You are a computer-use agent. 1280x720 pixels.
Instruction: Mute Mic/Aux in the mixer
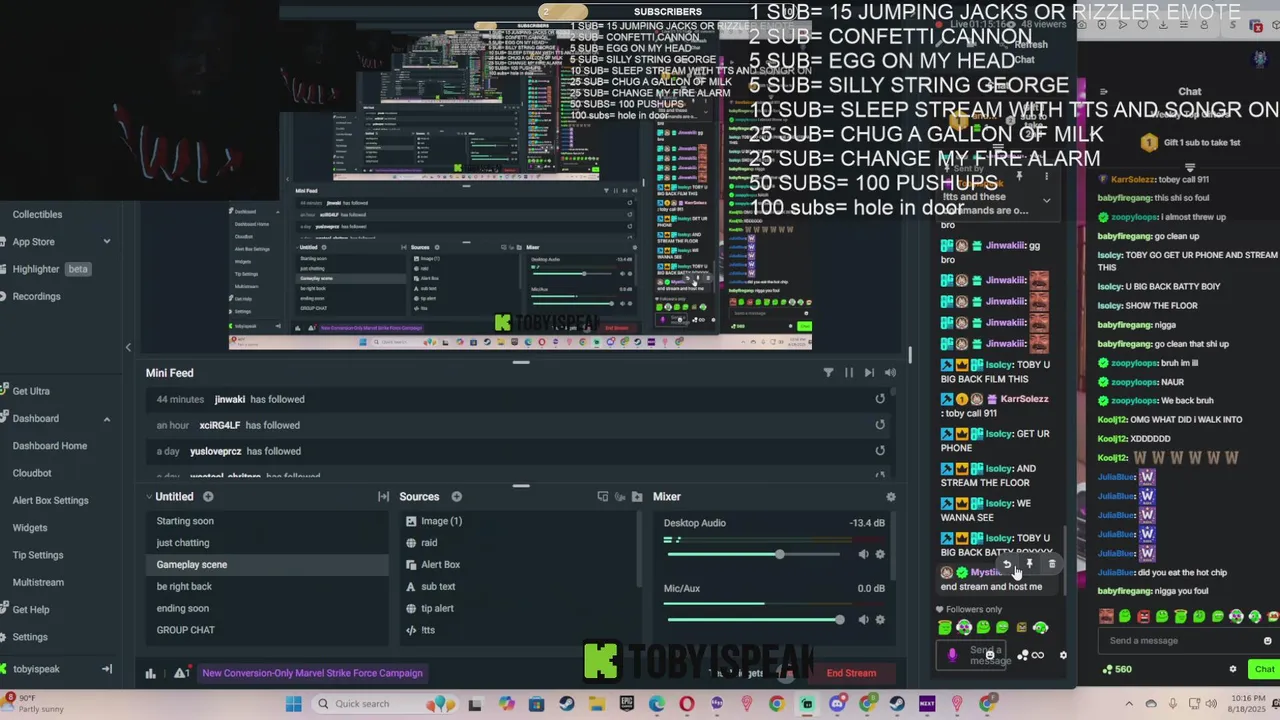(x=863, y=620)
